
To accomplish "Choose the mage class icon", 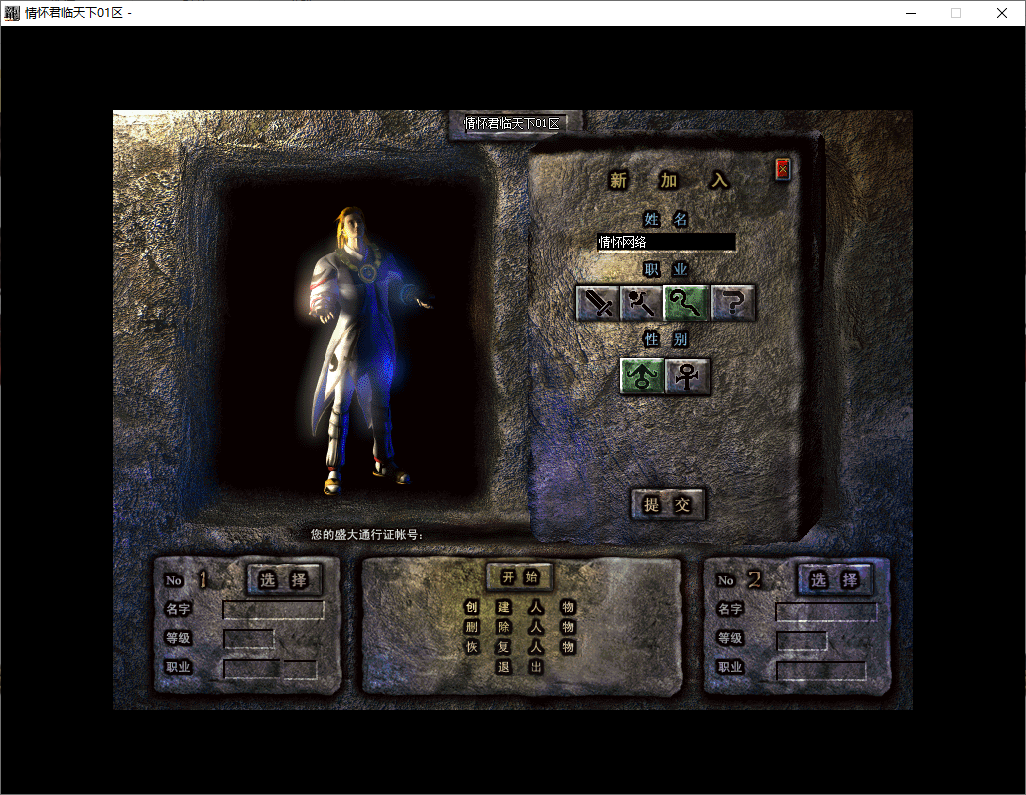I will click(641, 303).
